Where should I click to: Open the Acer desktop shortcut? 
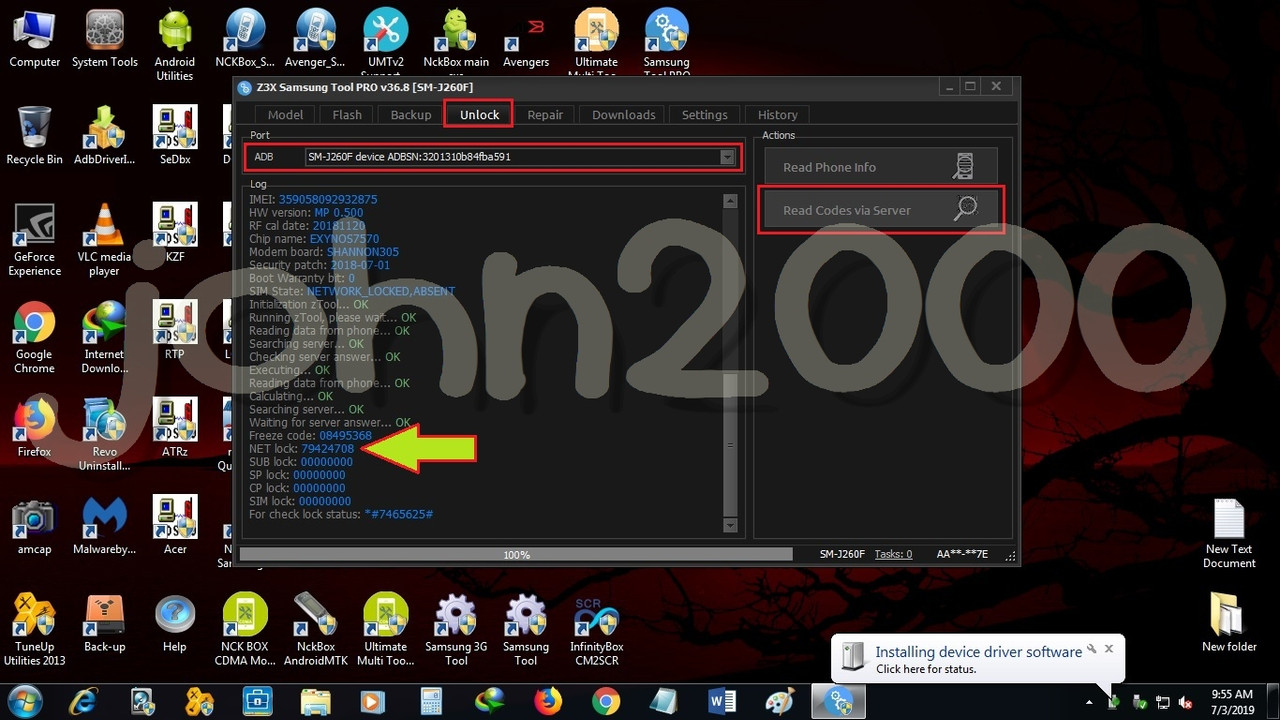175,525
